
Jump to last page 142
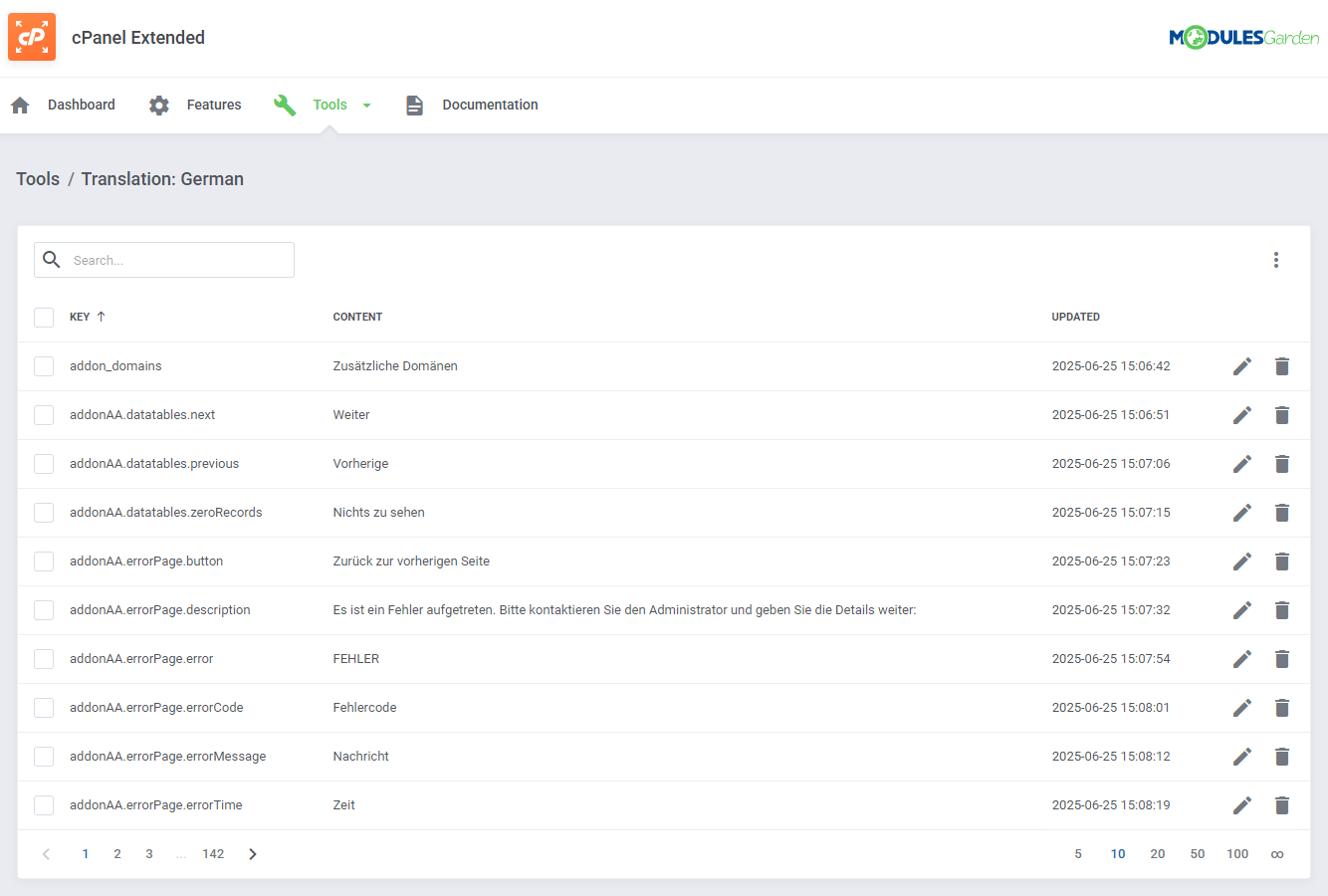pos(213,854)
